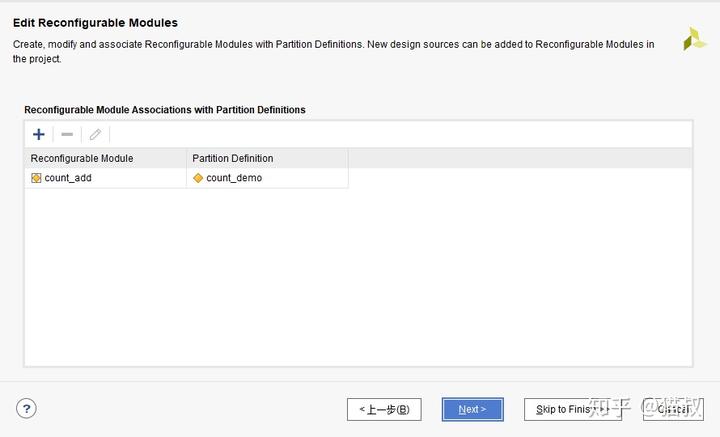Click the Reconfigurable Module Associations section label

[165, 109]
